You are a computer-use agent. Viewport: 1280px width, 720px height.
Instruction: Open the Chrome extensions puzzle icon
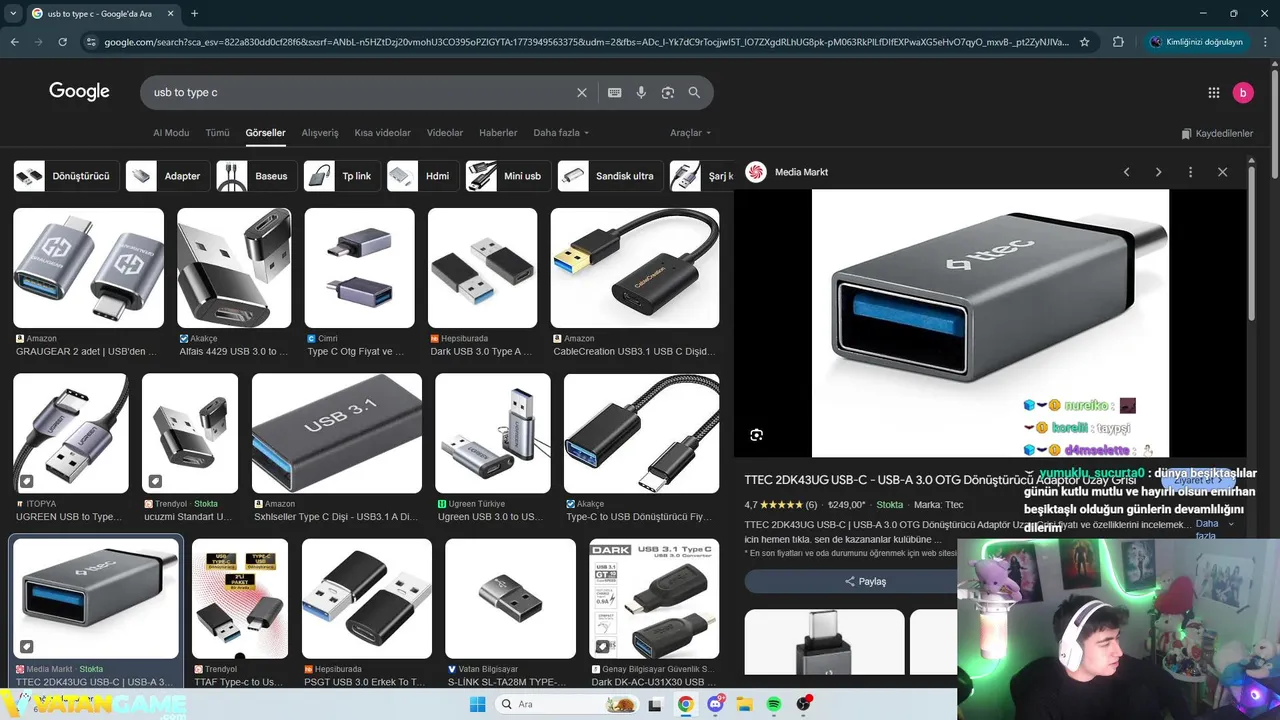1118,42
